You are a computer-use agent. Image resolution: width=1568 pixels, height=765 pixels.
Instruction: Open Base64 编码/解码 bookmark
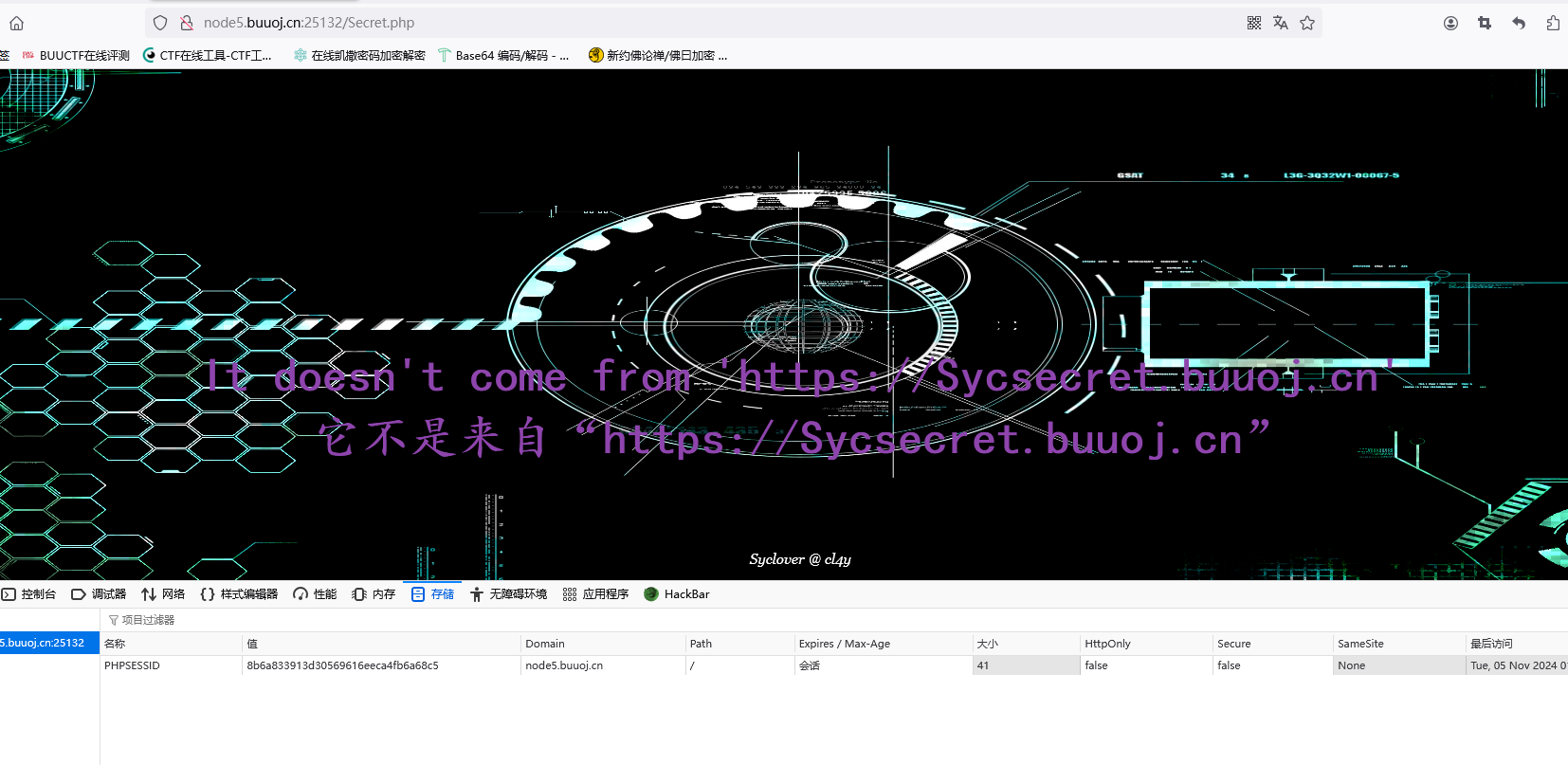click(x=503, y=56)
